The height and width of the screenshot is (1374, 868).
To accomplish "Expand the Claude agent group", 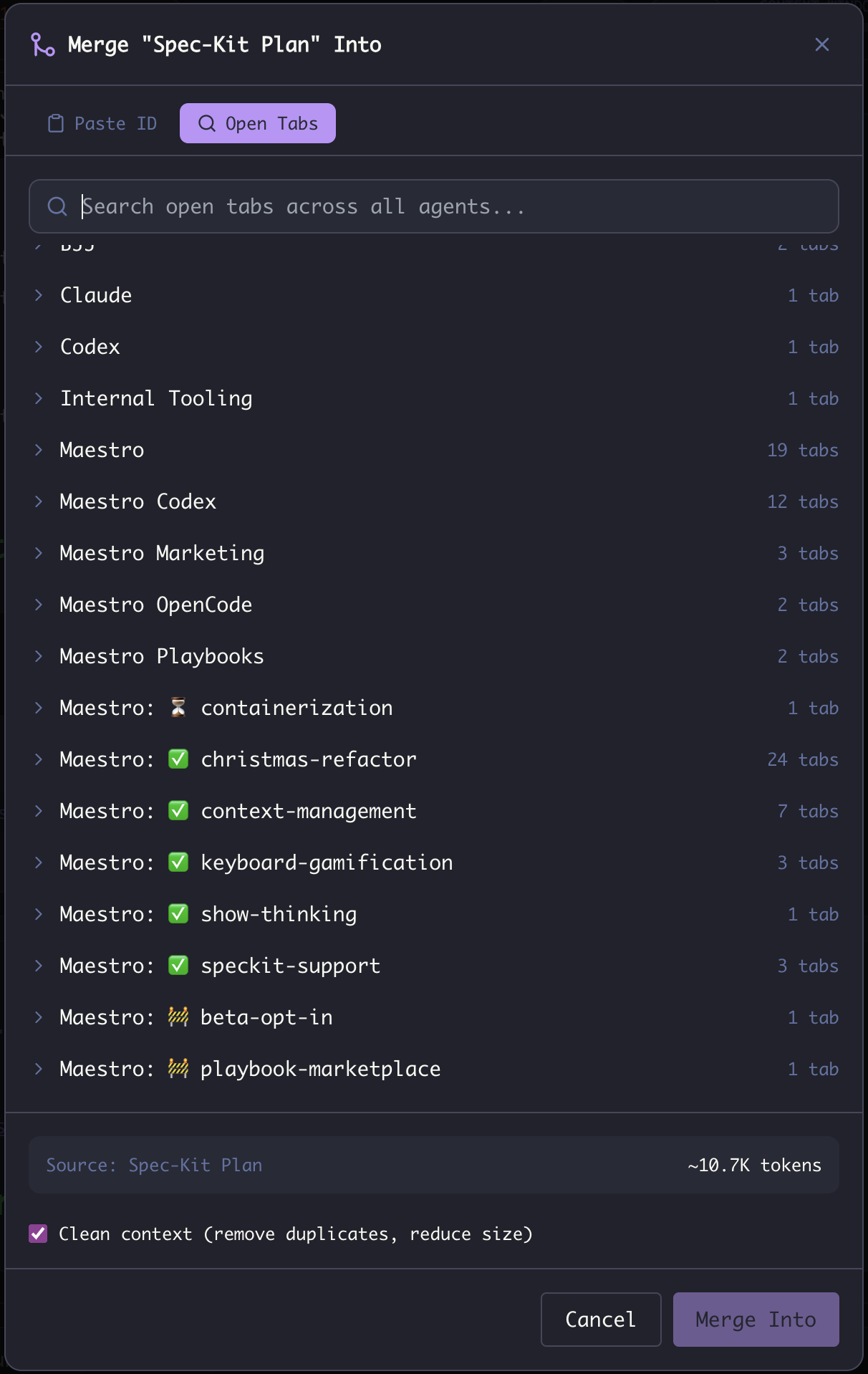I will 39,294.
